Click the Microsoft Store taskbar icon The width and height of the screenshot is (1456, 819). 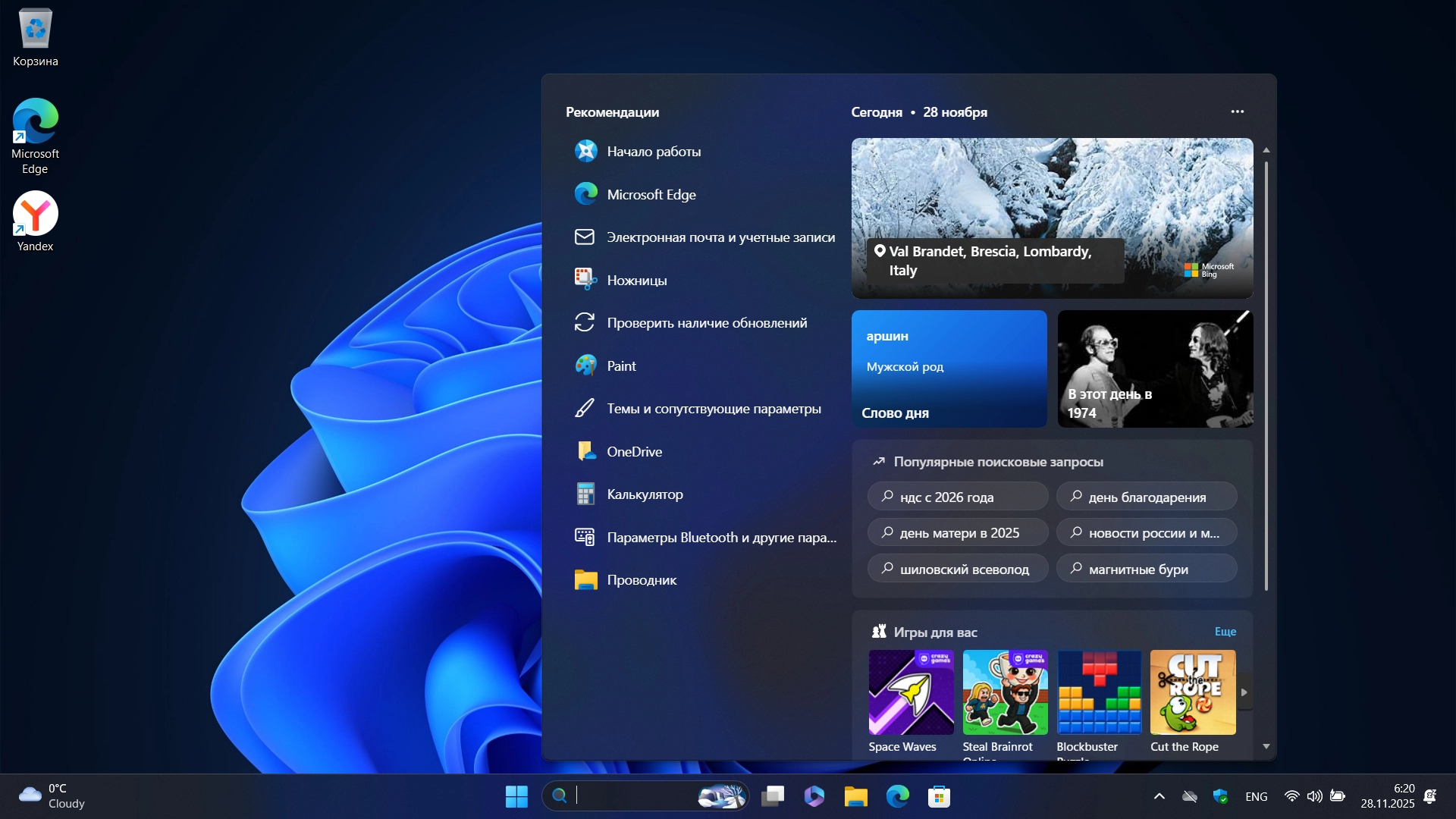(939, 796)
